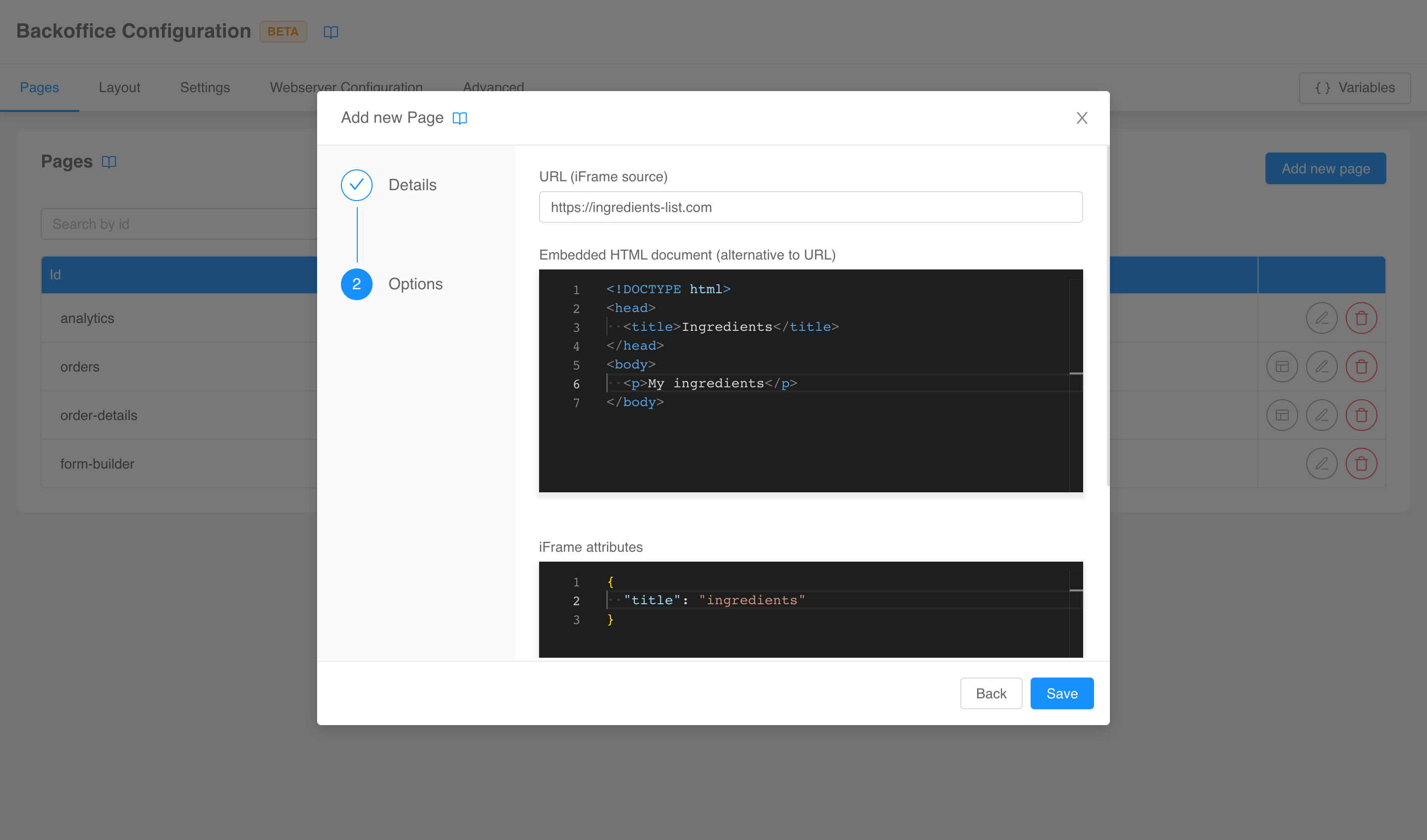1427x840 pixels.
Task: Edit the form-builder page
Action: pyautogui.click(x=1321, y=464)
